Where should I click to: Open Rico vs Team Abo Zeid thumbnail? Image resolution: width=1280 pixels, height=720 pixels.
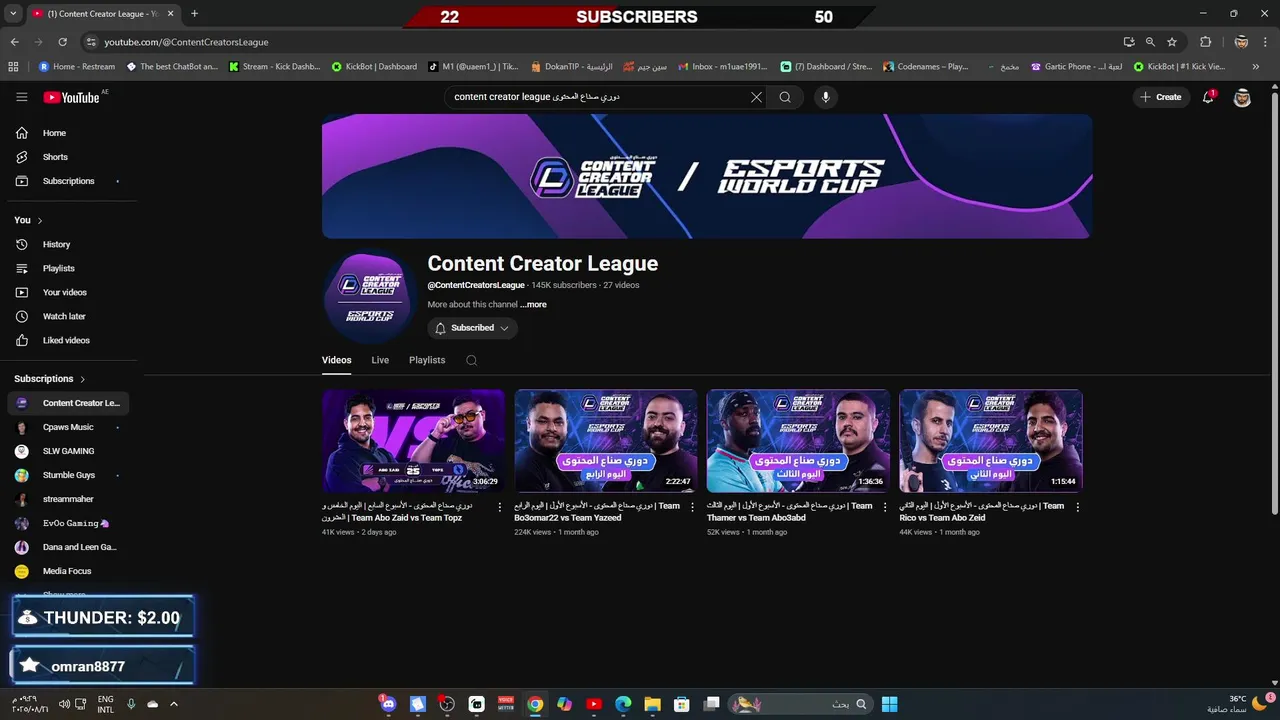click(x=990, y=441)
